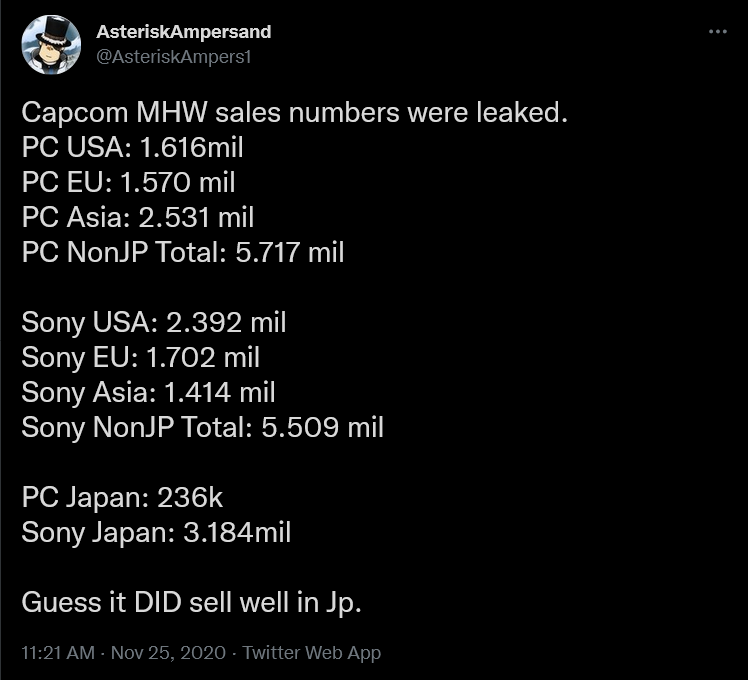Click the 'Sony Japan: 3.184mil' line
Image resolution: width=748 pixels, height=680 pixels.
pos(156,533)
